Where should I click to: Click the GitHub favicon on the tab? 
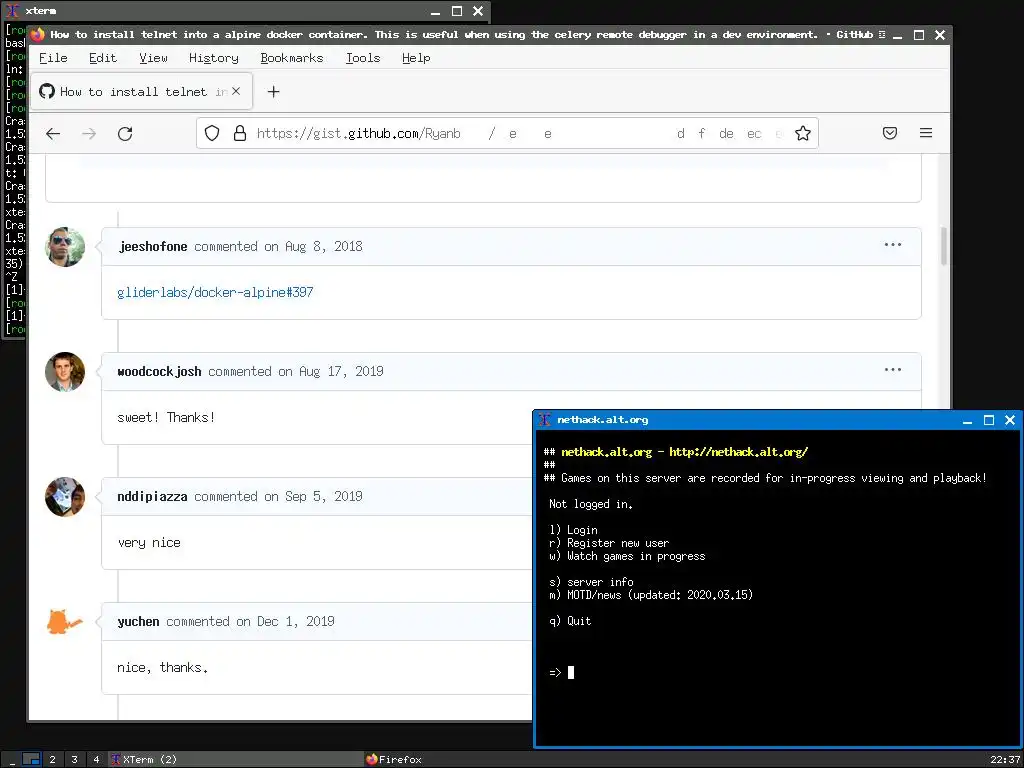tap(46, 91)
